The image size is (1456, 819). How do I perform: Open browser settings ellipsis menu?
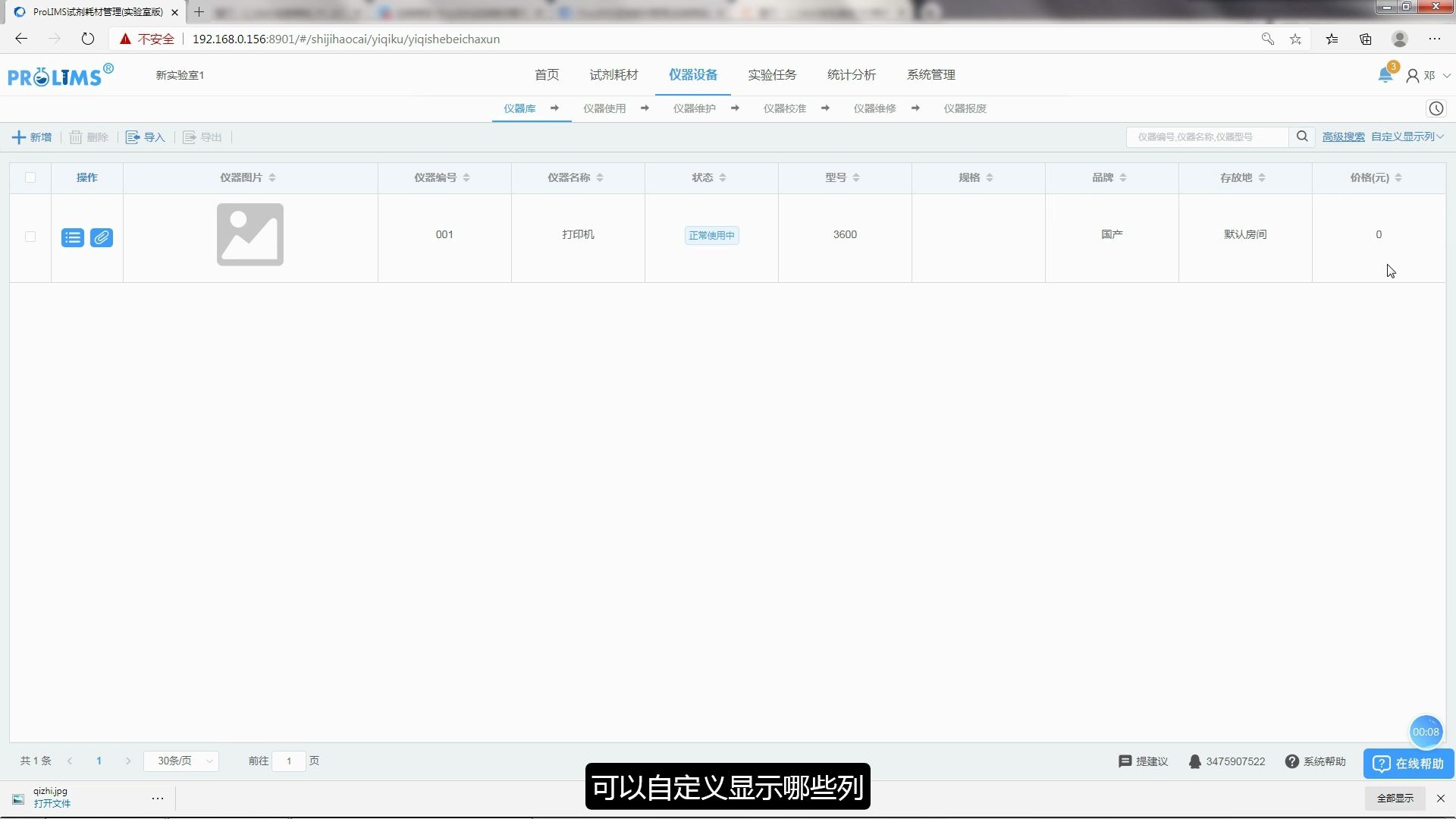click(x=1435, y=39)
